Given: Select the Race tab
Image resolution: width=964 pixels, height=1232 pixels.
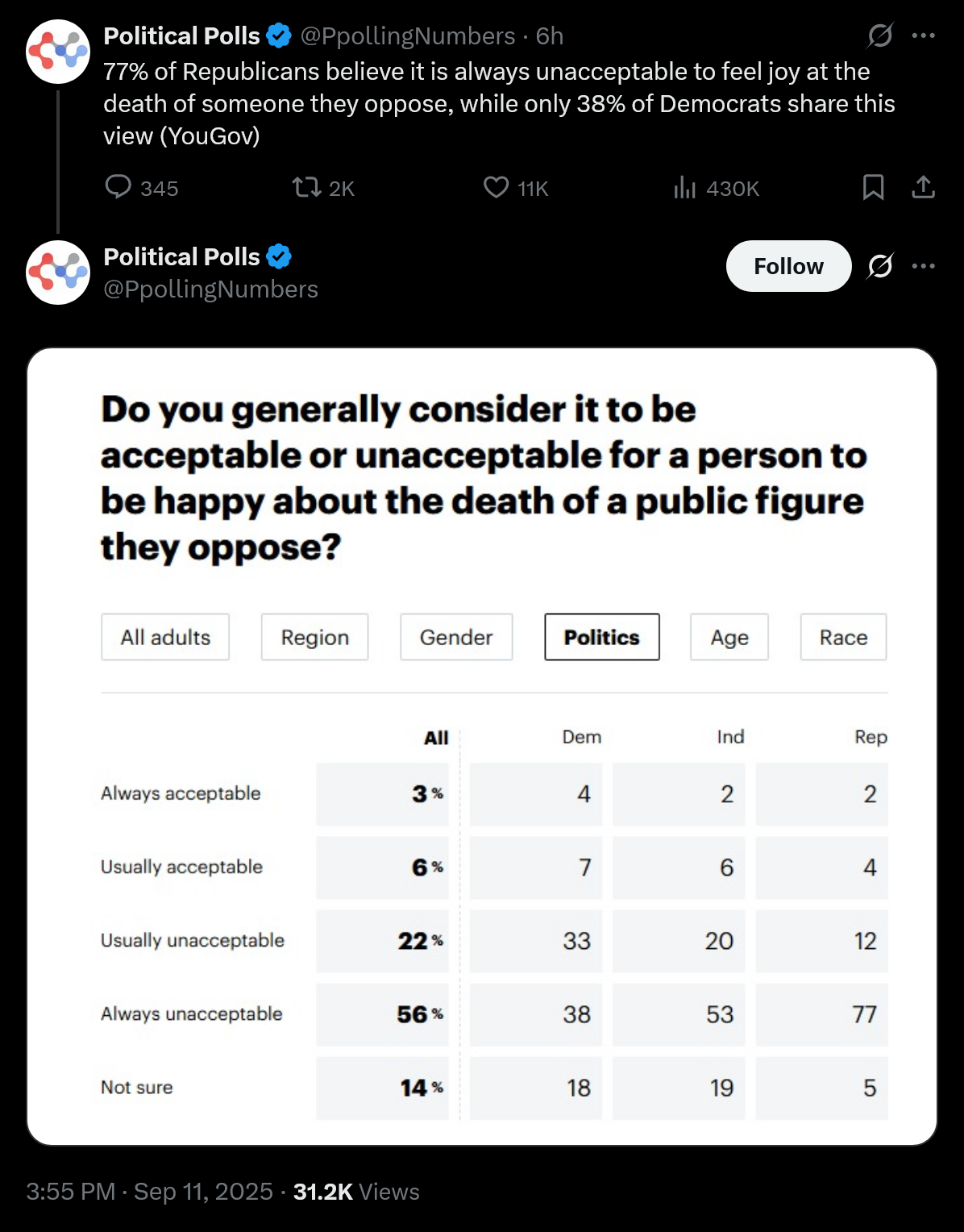Looking at the screenshot, I should (x=843, y=637).
